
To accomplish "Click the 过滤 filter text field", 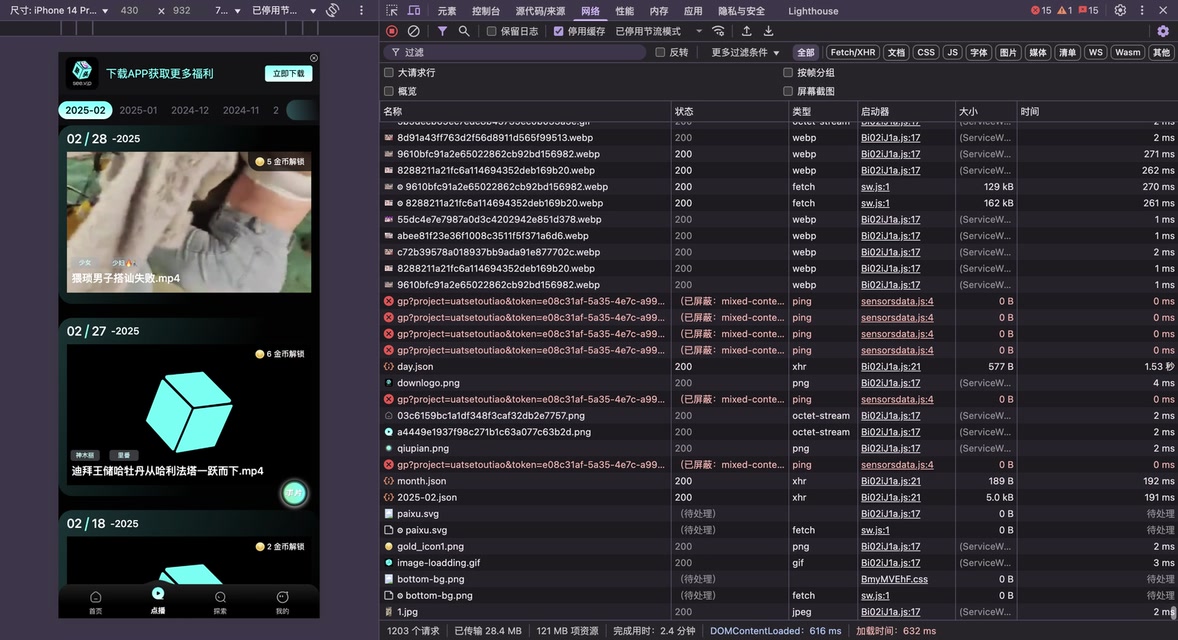I will 520,52.
